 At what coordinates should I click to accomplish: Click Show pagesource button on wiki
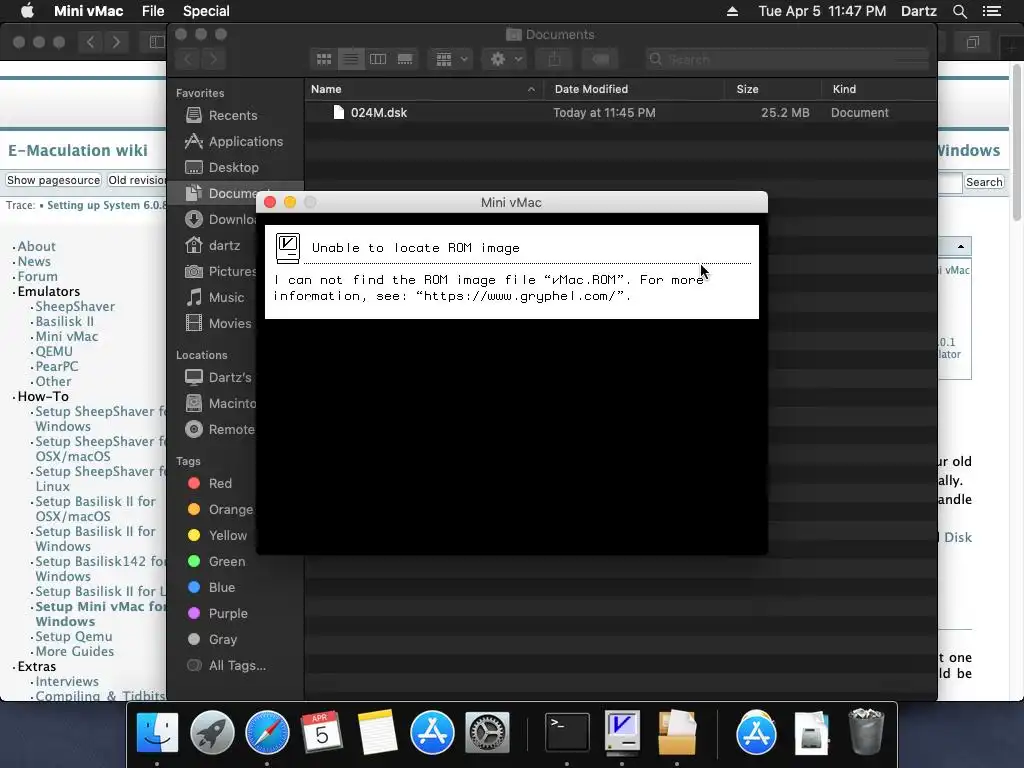[x=54, y=180]
